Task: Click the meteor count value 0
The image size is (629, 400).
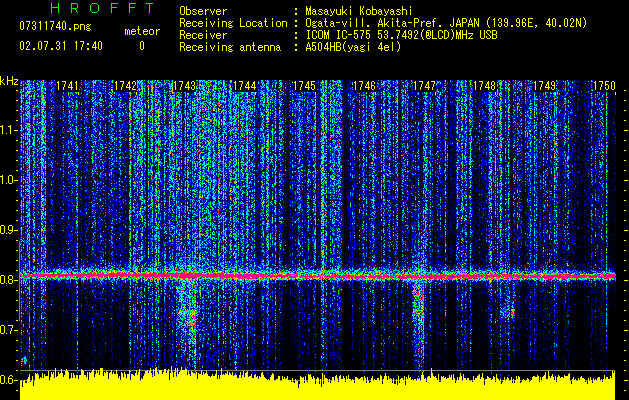Action: tap(142, 46)
